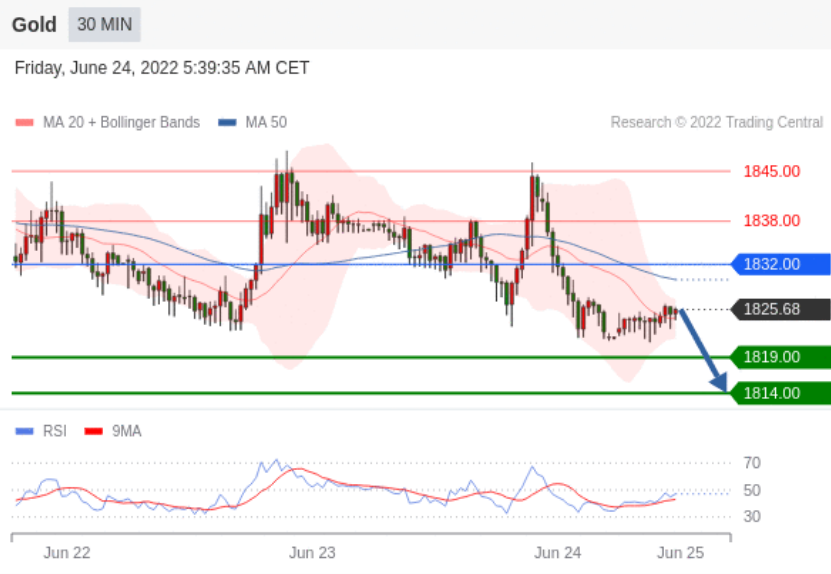This screenshot has width=831, height=574.
Task: Click the 1814.00 support price tag
Action: click(781, 393)
